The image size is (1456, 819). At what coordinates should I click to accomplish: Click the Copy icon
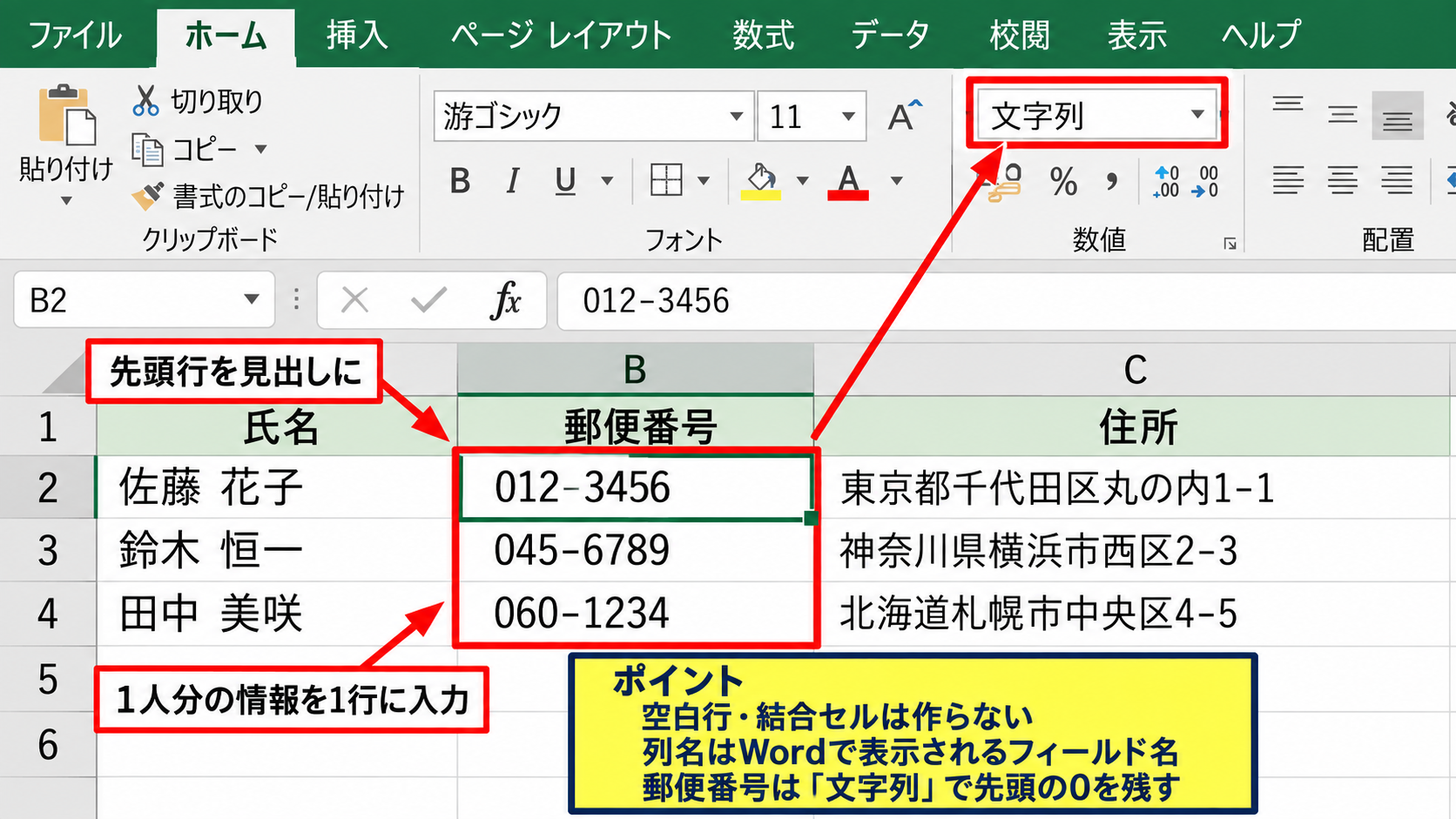147,150
